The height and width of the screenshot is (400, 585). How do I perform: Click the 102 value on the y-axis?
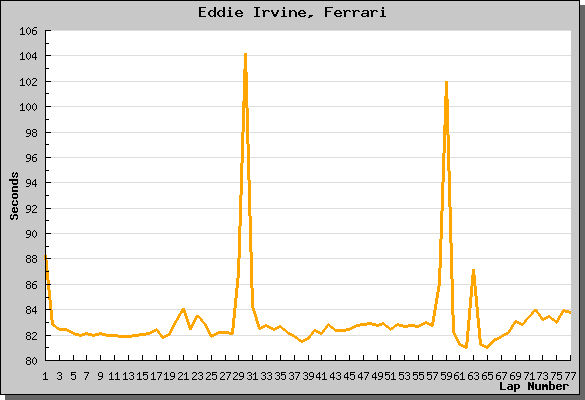[29, 82]
